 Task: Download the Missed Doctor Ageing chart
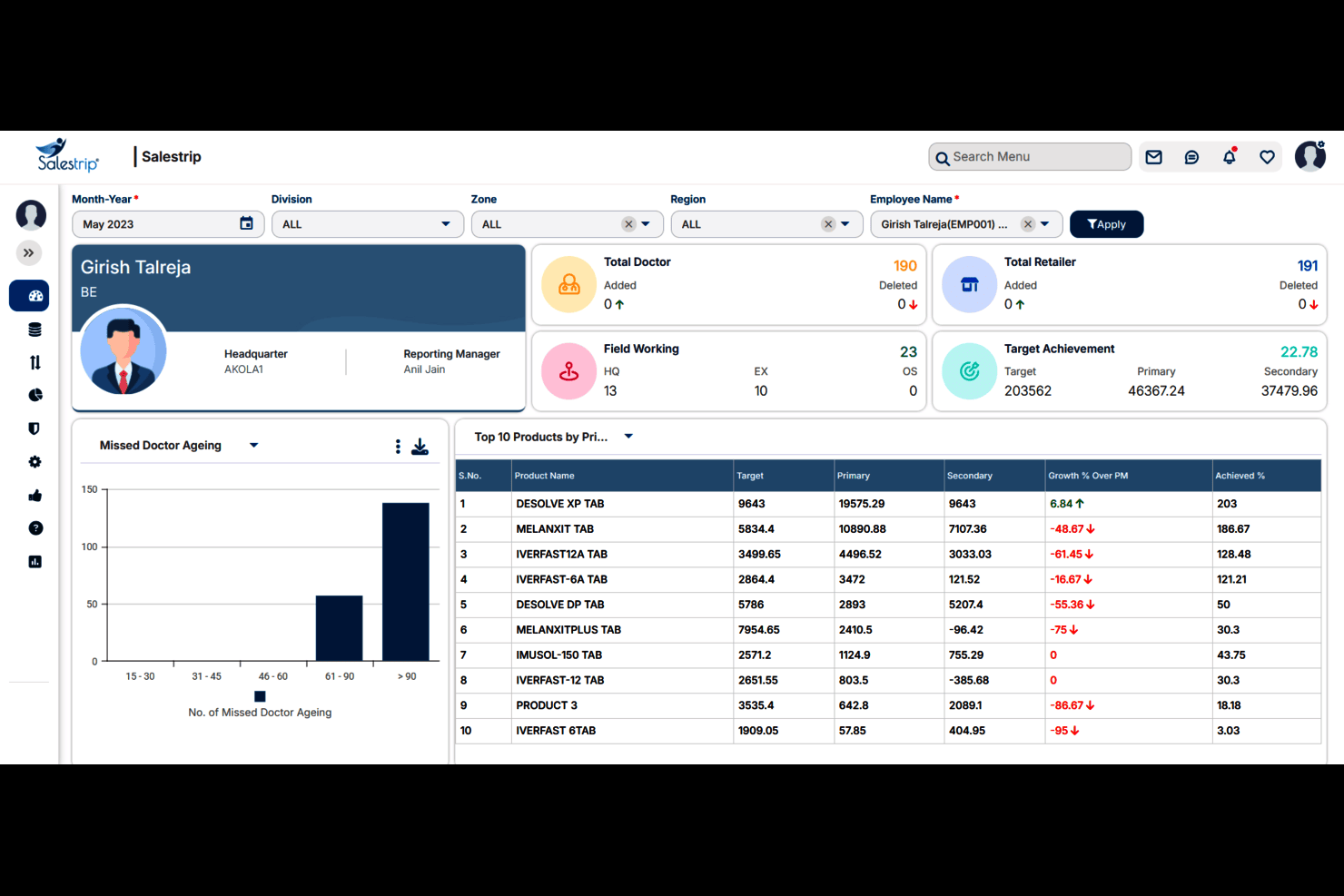tap(420, 447)
